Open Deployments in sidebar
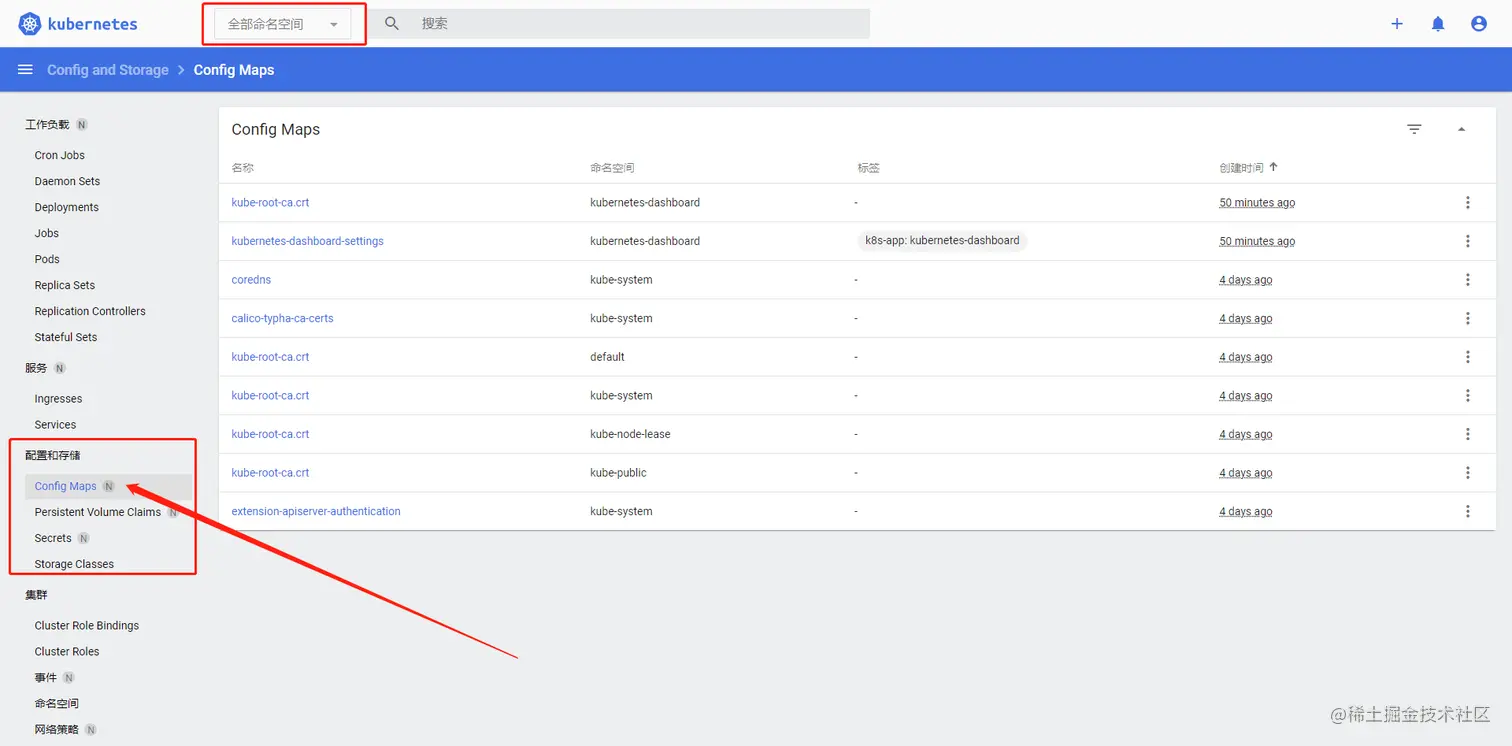The width and height of the screenshot is (1512, 746). coord(67,207)
